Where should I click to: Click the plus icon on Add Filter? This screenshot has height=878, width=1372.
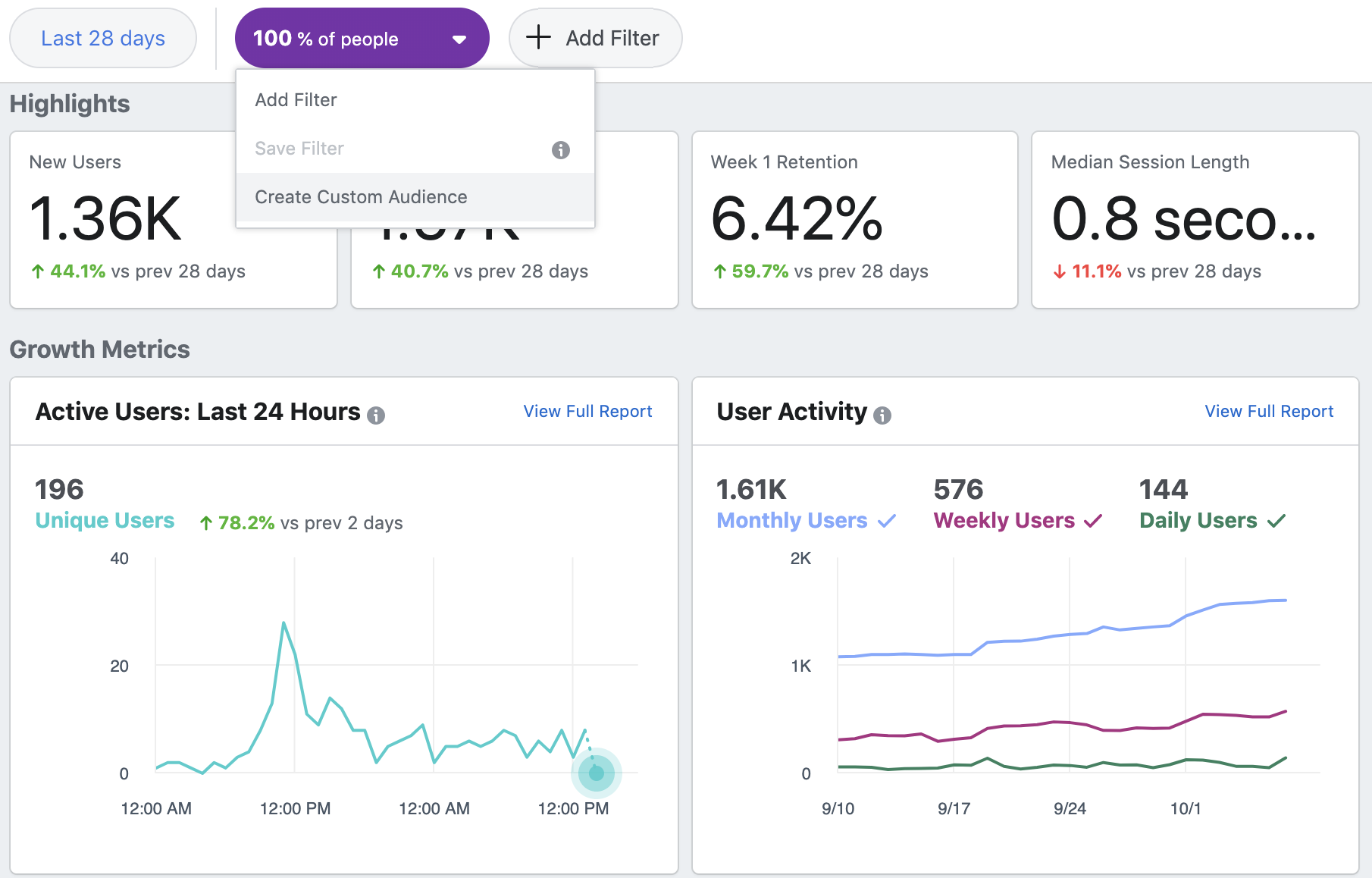pyautogui.click(x=539, y=37)
